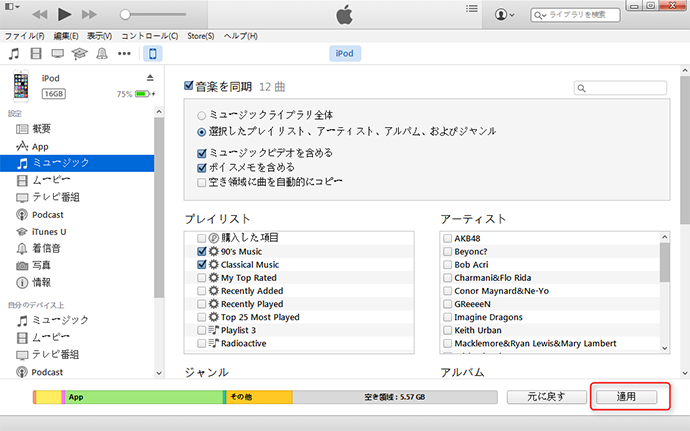Open the mini player menu icon at top-left

pyautogui.click(x=12, y=7)
